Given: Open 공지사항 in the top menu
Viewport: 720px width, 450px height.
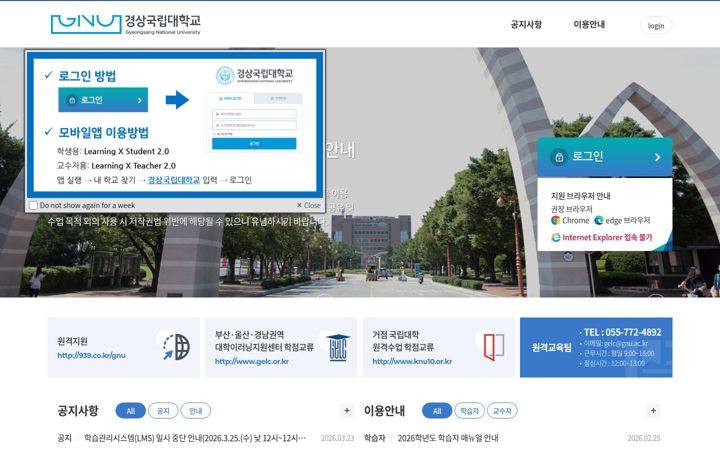Looking at the screenshot, I should 526,24.
